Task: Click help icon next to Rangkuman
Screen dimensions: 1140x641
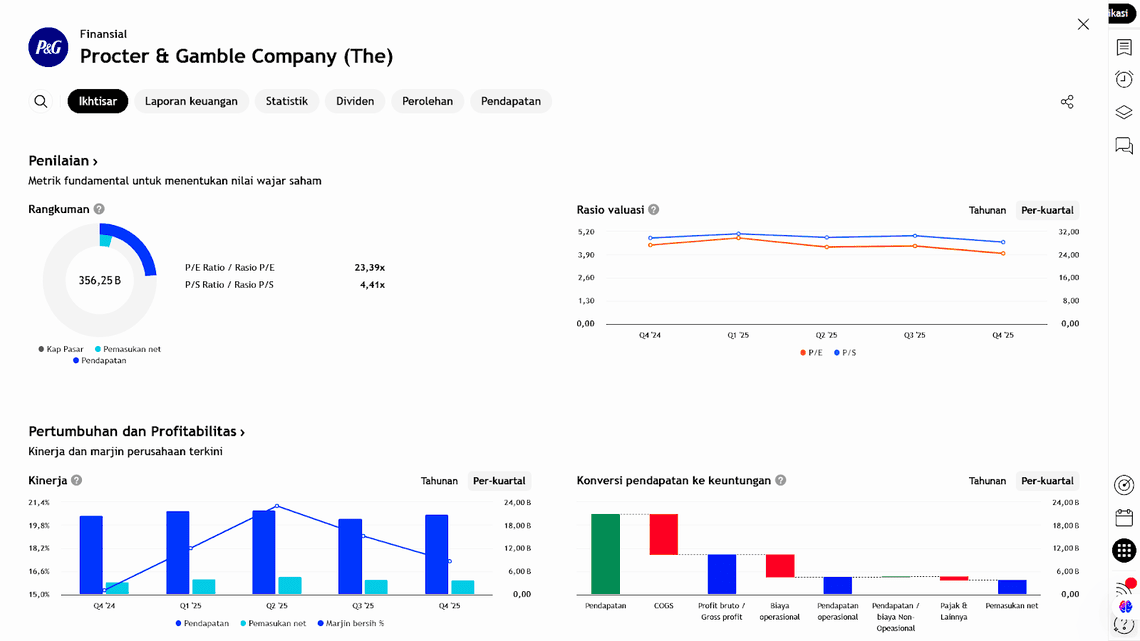Action: click(99, 210)
